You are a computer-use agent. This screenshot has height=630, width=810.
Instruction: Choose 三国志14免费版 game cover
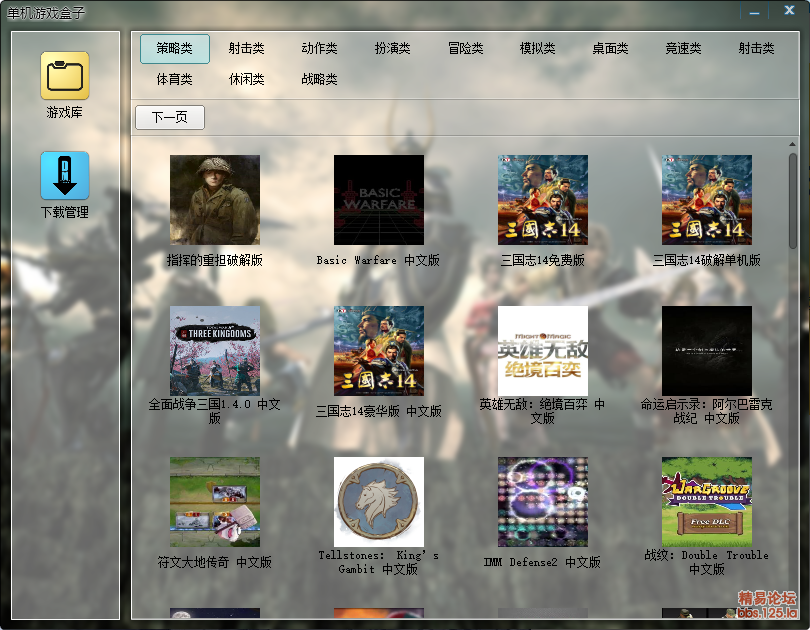pyautogui.click(x=543, y=200)
